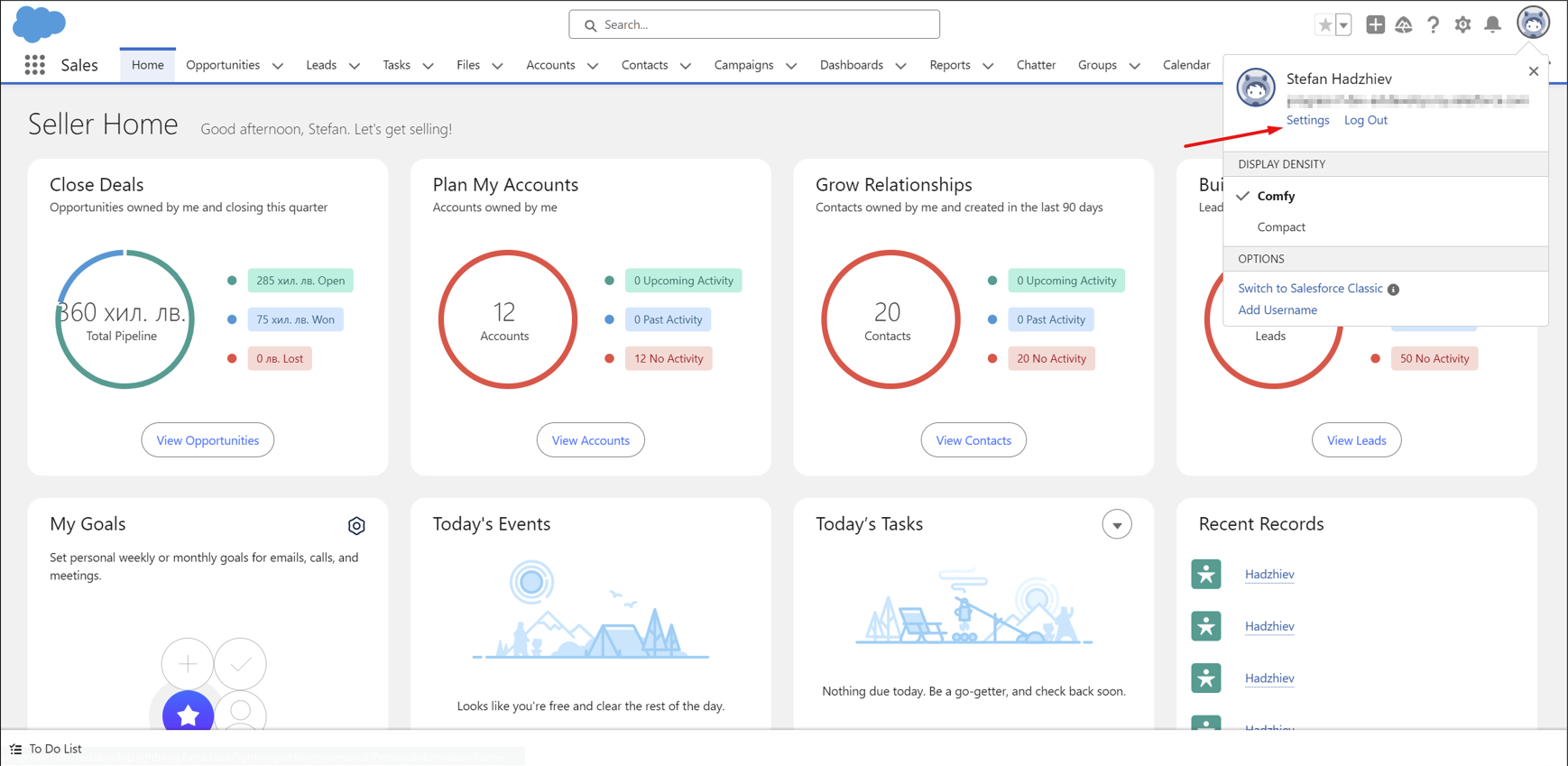Click the user profile avatar icon in header
Screen dimensions: 1568x766
[x=1533, y=23]
